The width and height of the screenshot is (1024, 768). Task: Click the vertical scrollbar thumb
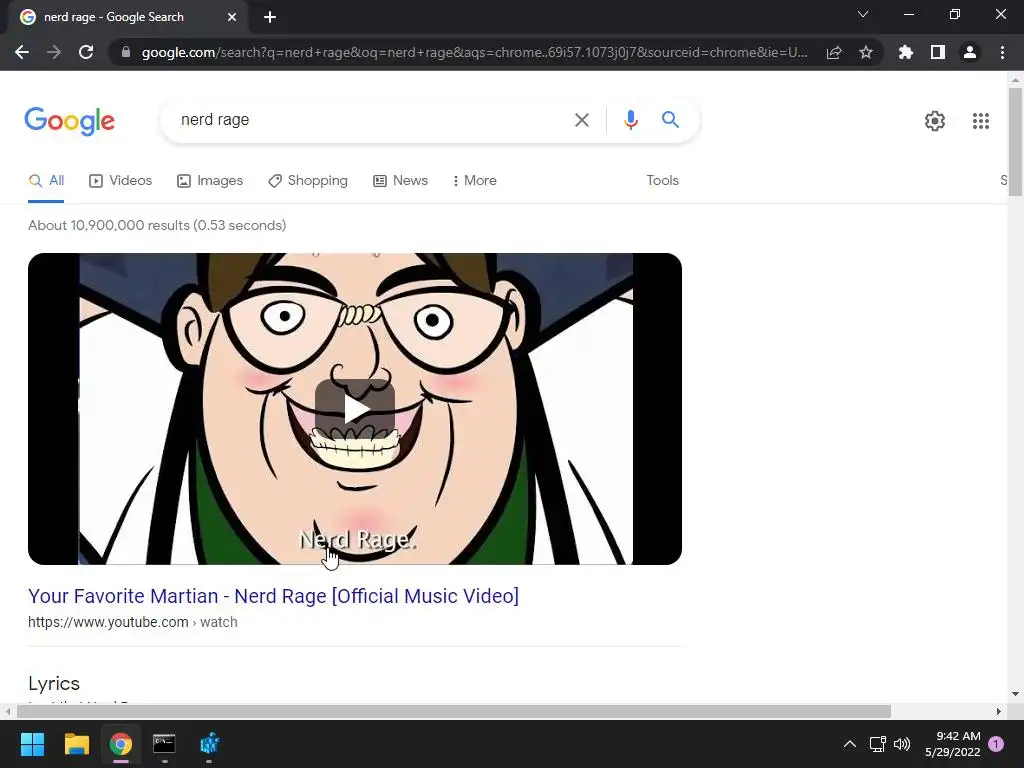[1015, 141]
